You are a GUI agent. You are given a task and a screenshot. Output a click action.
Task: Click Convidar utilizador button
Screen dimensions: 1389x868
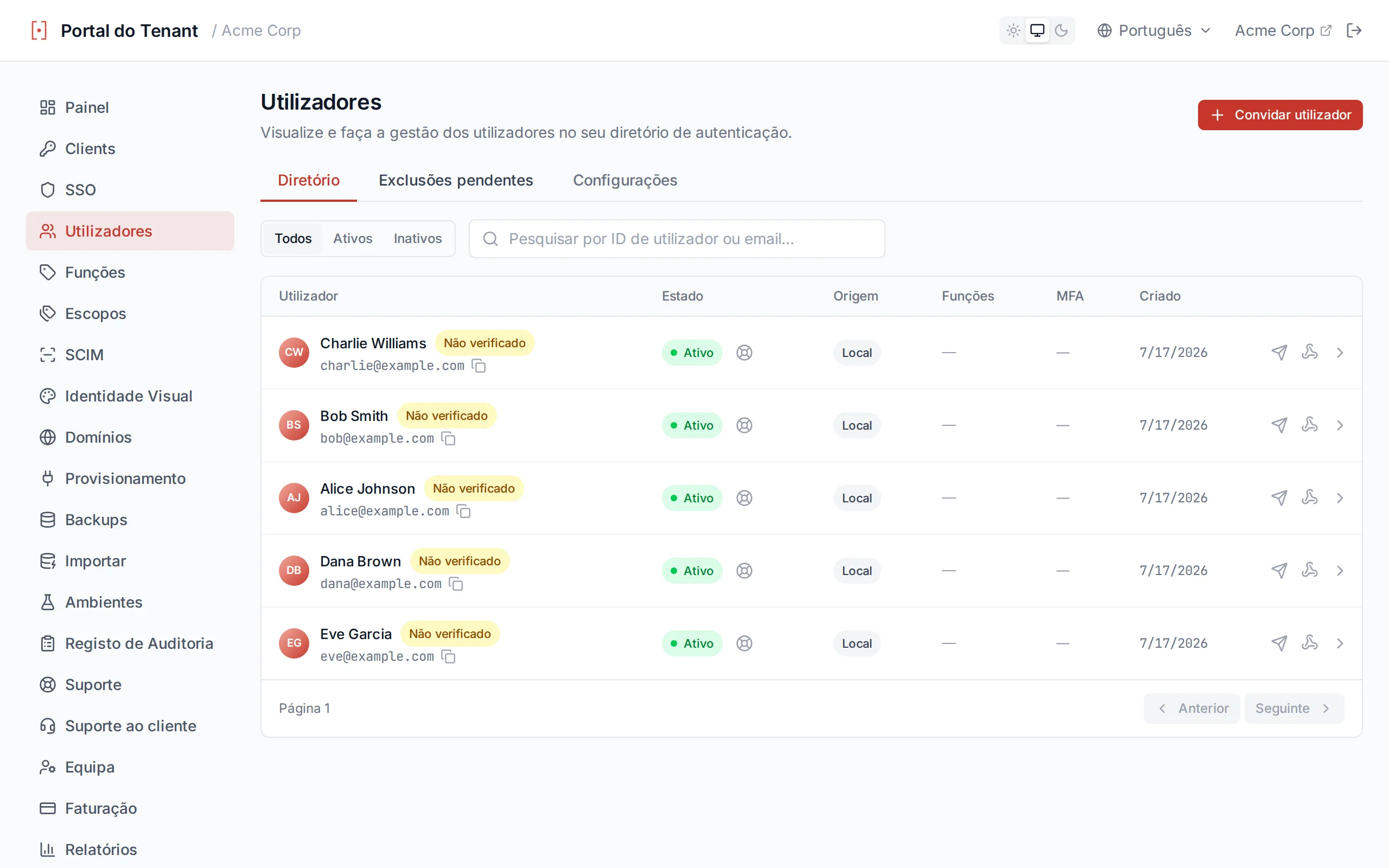point(1280,115)
